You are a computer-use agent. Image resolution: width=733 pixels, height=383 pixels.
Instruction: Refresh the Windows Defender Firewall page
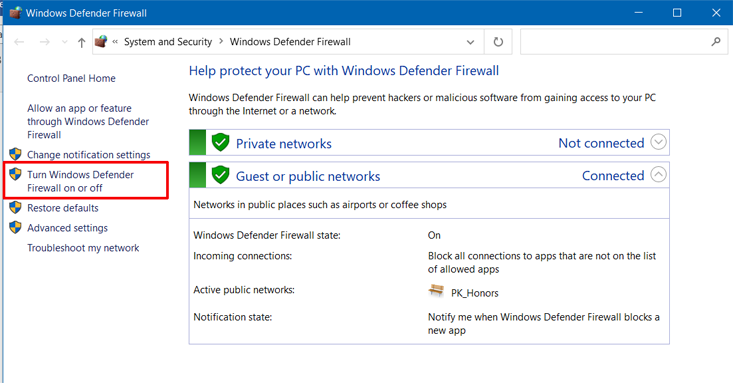coord(498,42)
